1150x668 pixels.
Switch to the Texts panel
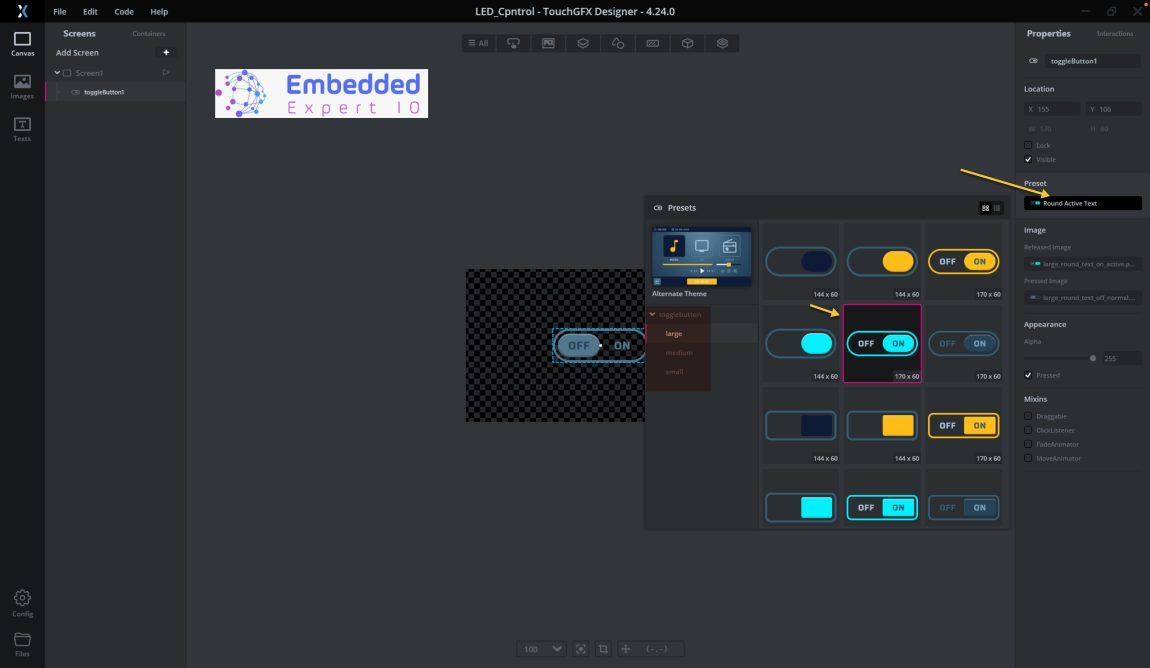coord(21,127)
